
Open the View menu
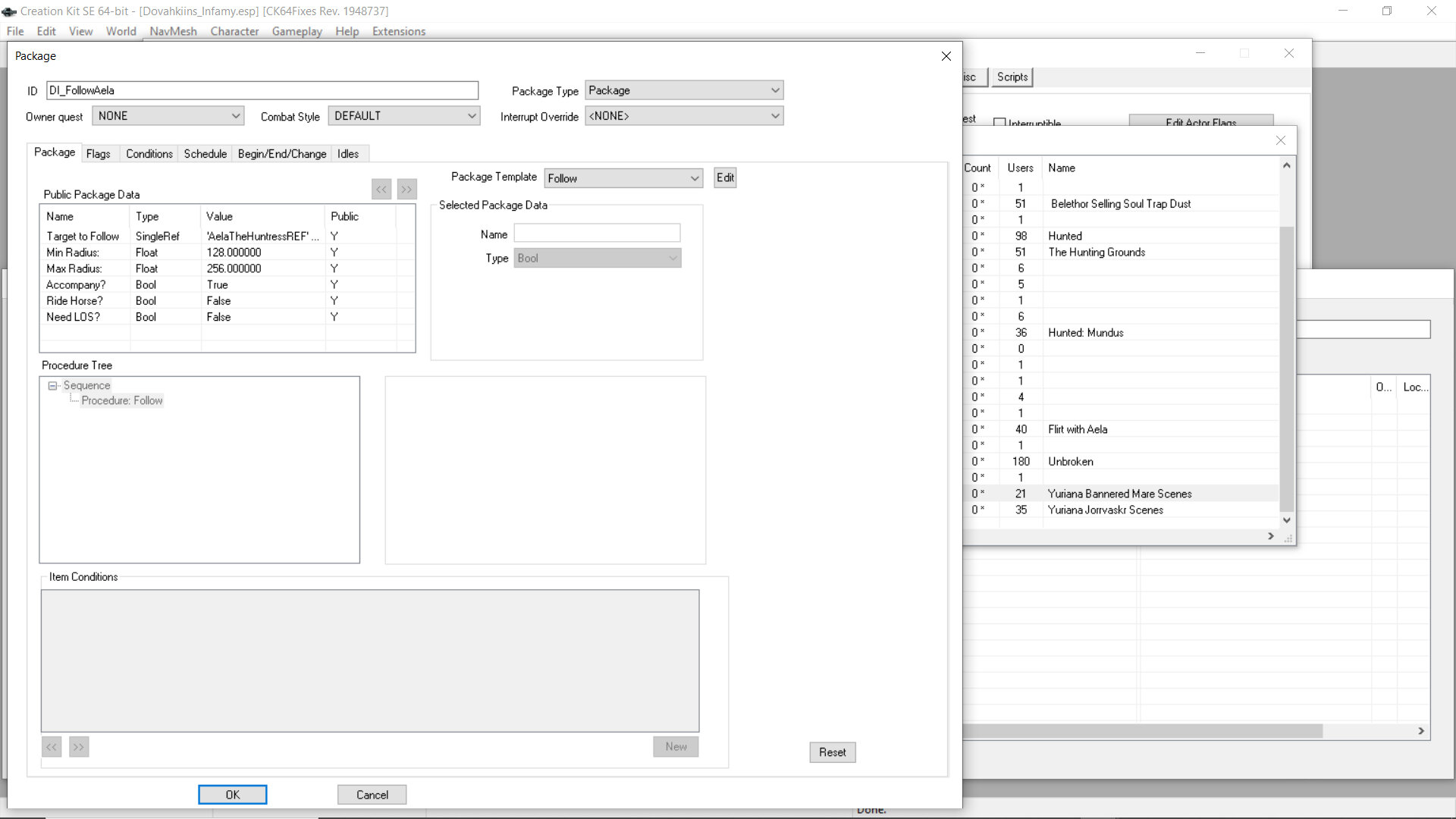point(80,31)
